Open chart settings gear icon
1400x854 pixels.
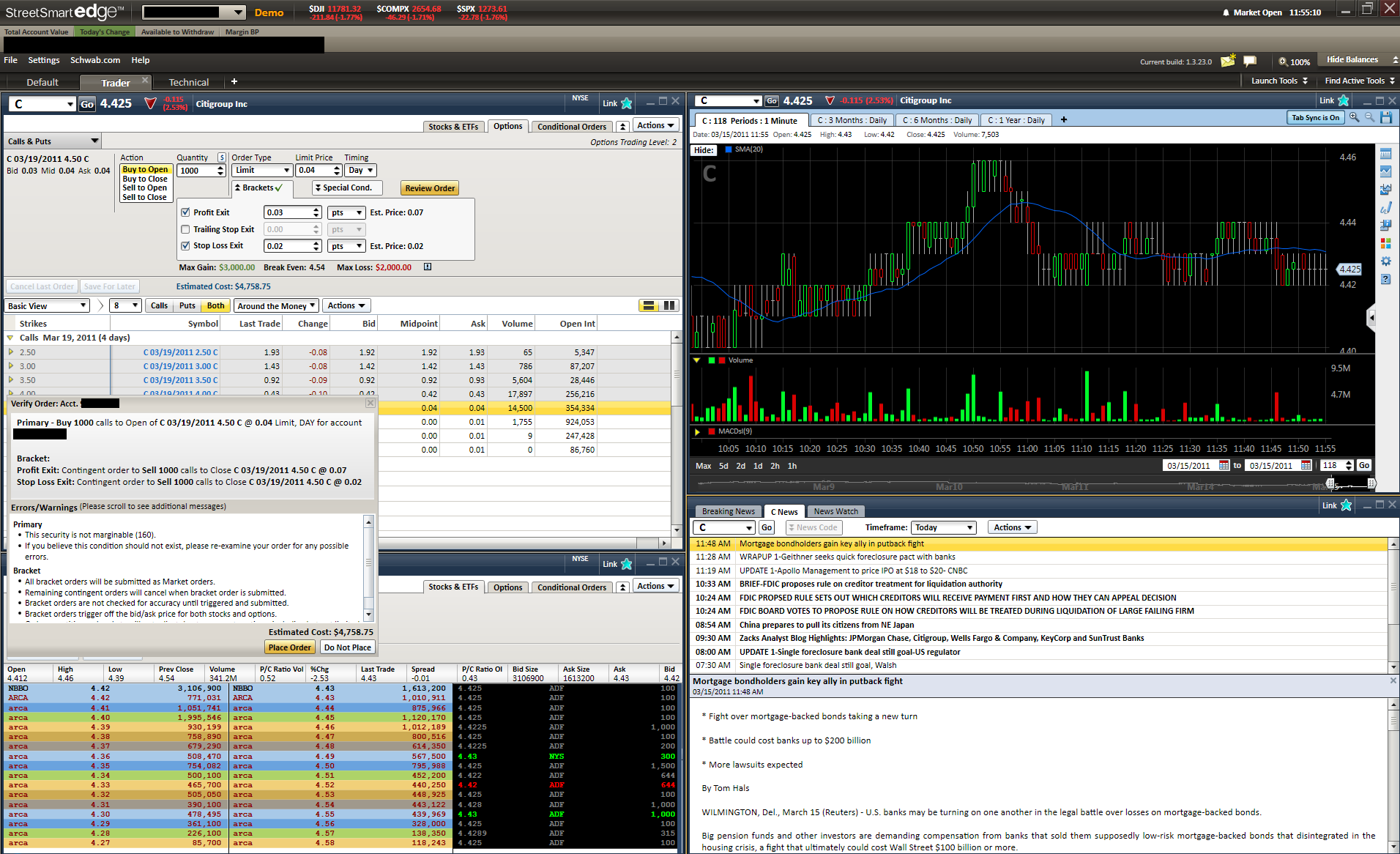[x=1385, y=261]
